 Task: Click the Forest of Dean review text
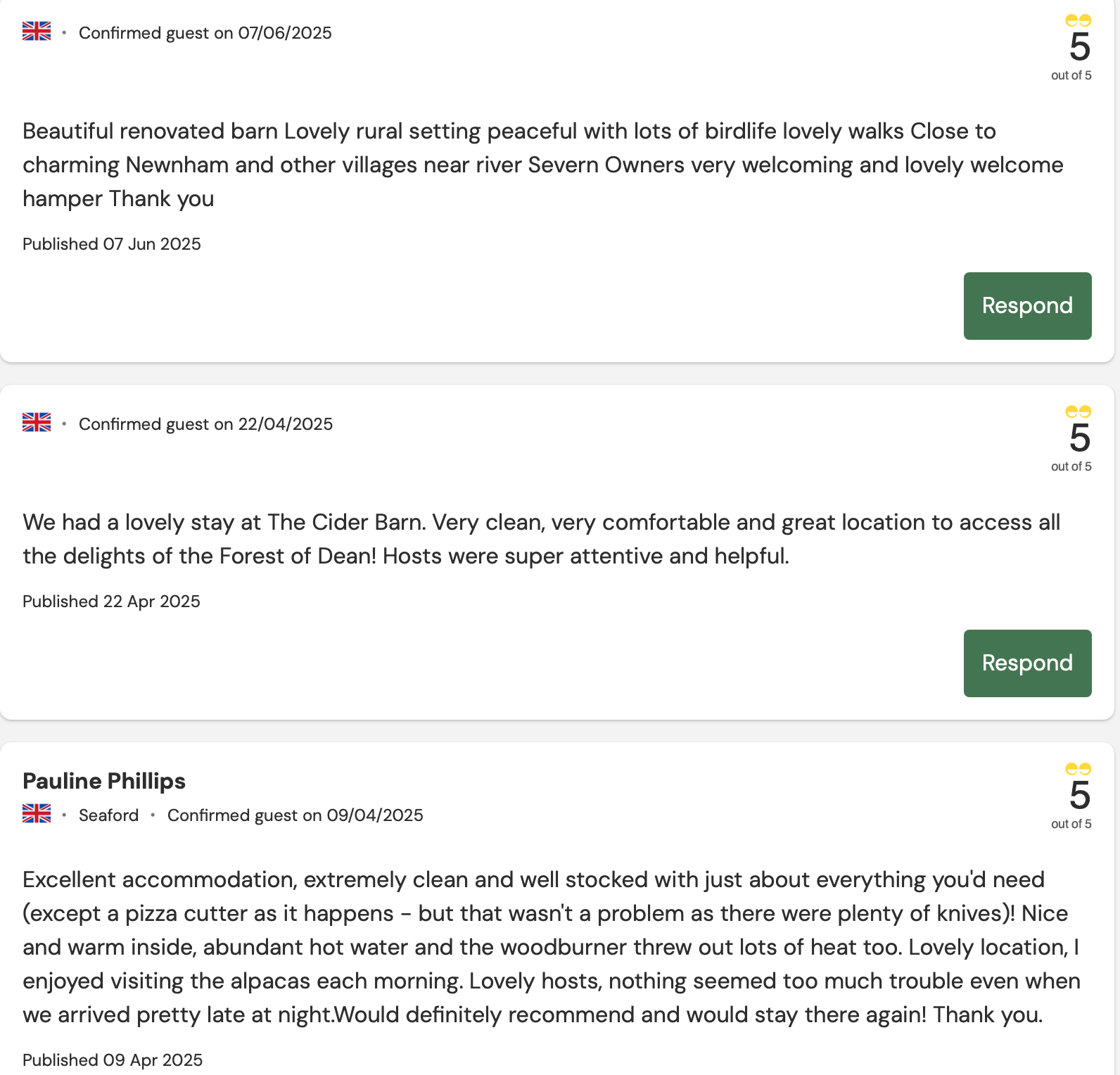point(542,539)
